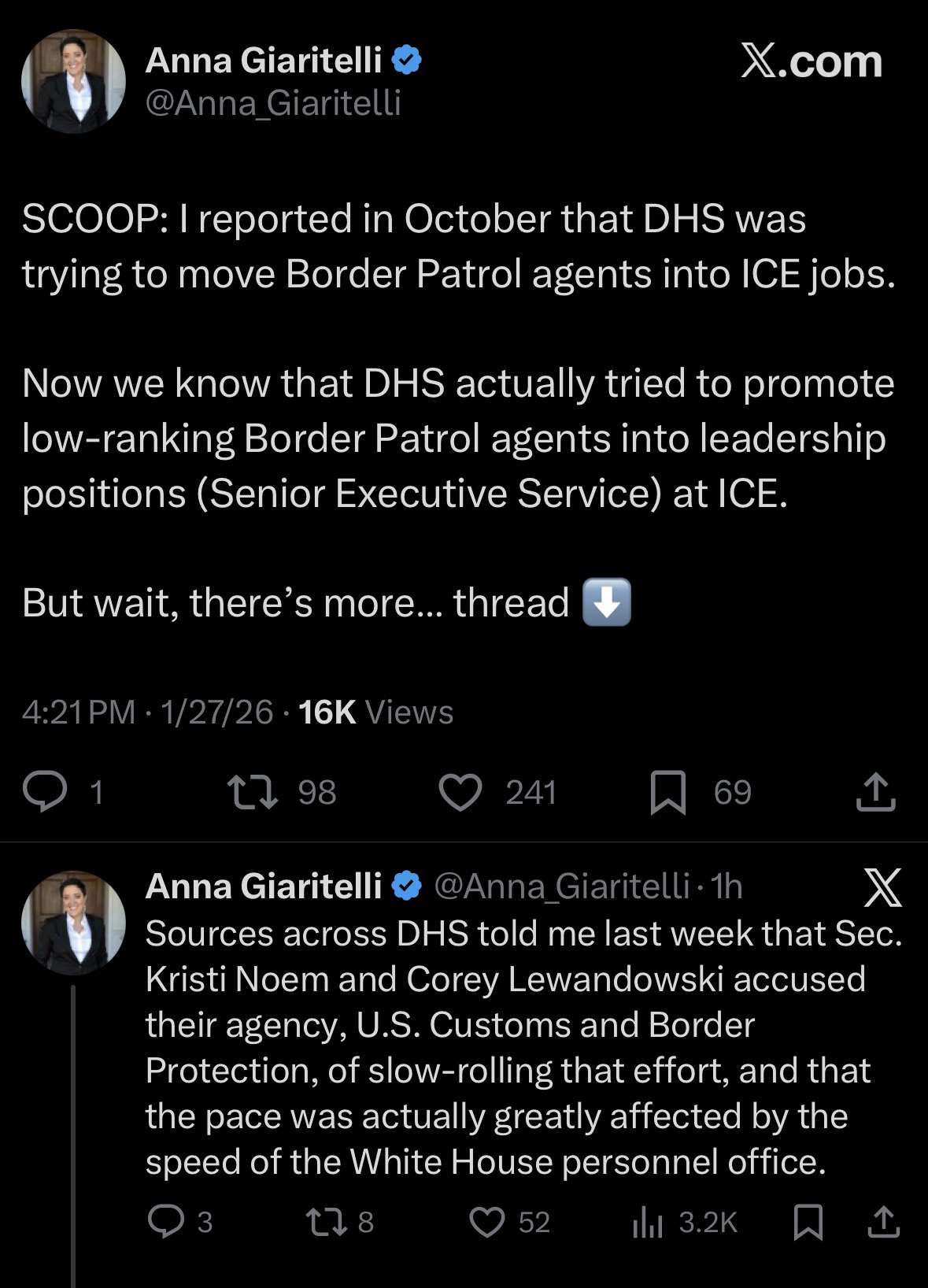Click the 1h timestamp on reply
Image resolution: width=928 pixels, height=1288 pixels.
pyautogui.click(x=726, y=886)
